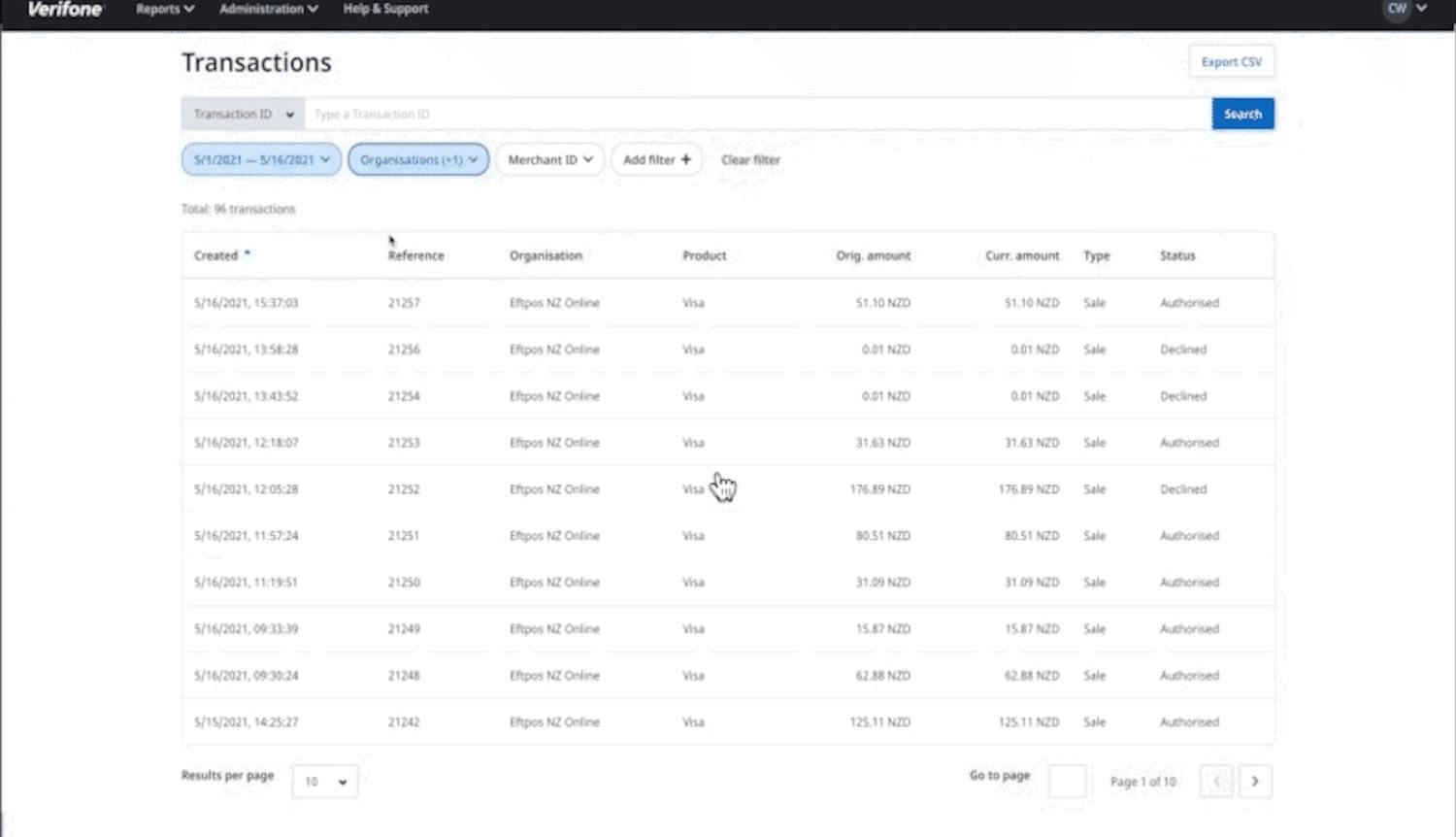Open the Transaction ID search type dropdown
1456x837 pixels.
tap(243, 114)
